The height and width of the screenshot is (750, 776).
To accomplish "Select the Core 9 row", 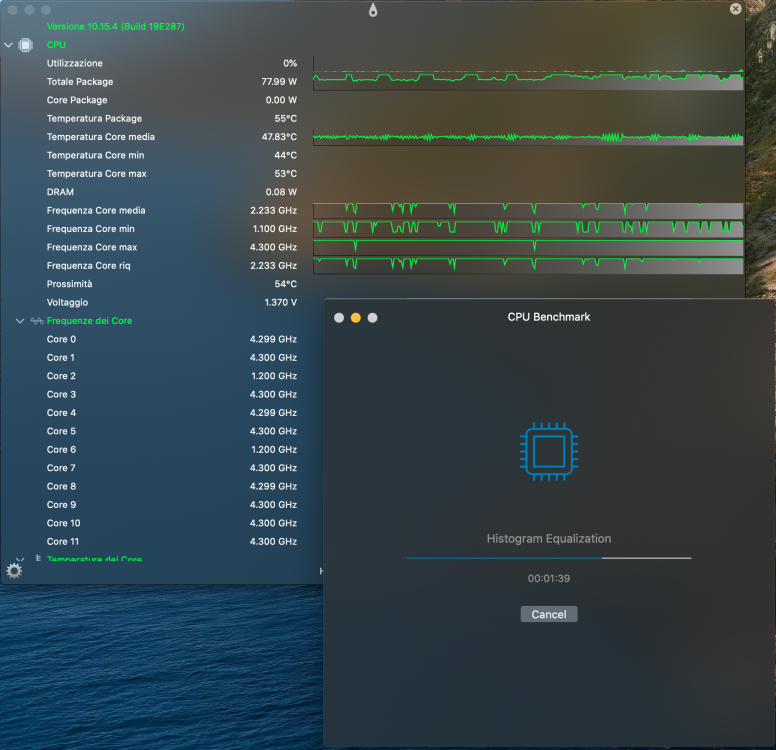I will tap(172, 505).
